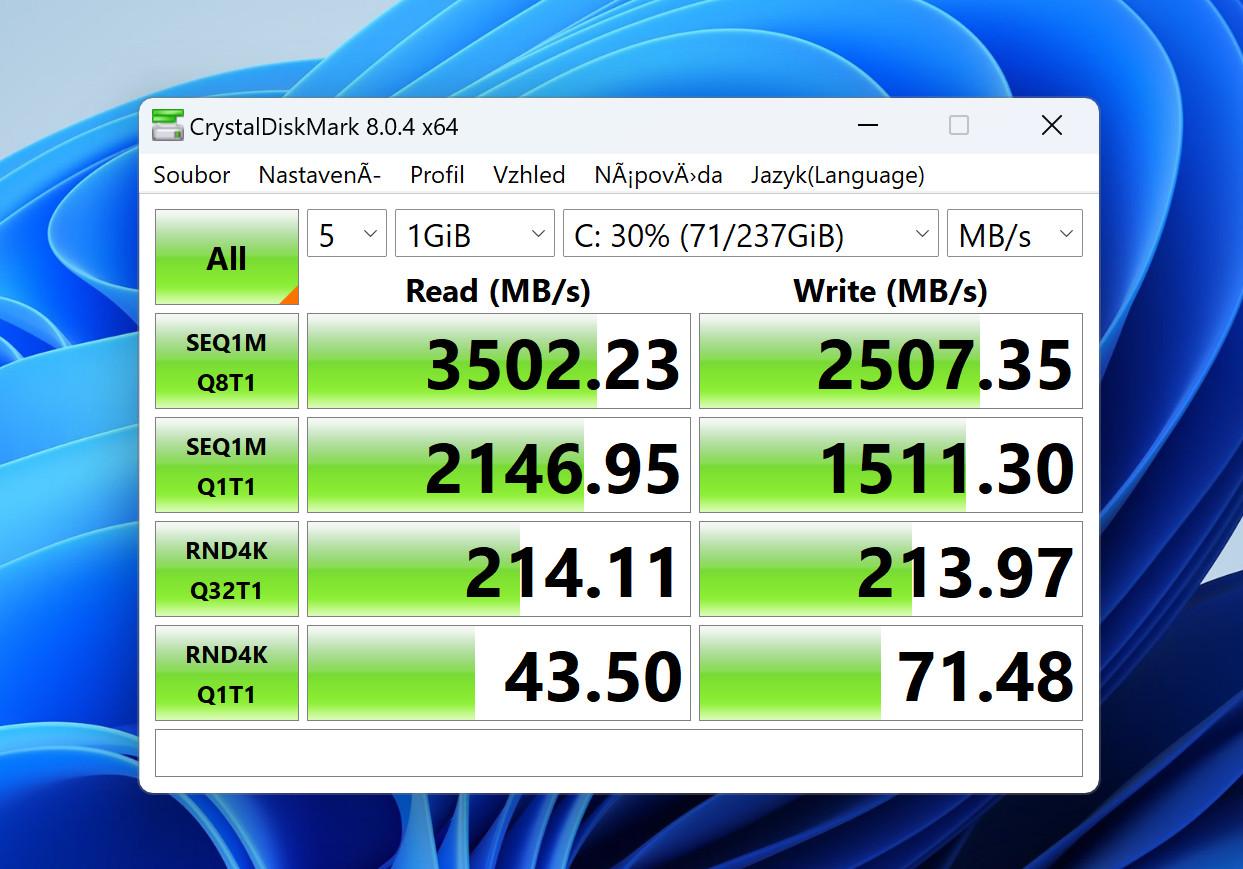The height and width of the screenshot is (869, 1243).
Task: Click the 43.50 random read result
Action: point(499,673)
